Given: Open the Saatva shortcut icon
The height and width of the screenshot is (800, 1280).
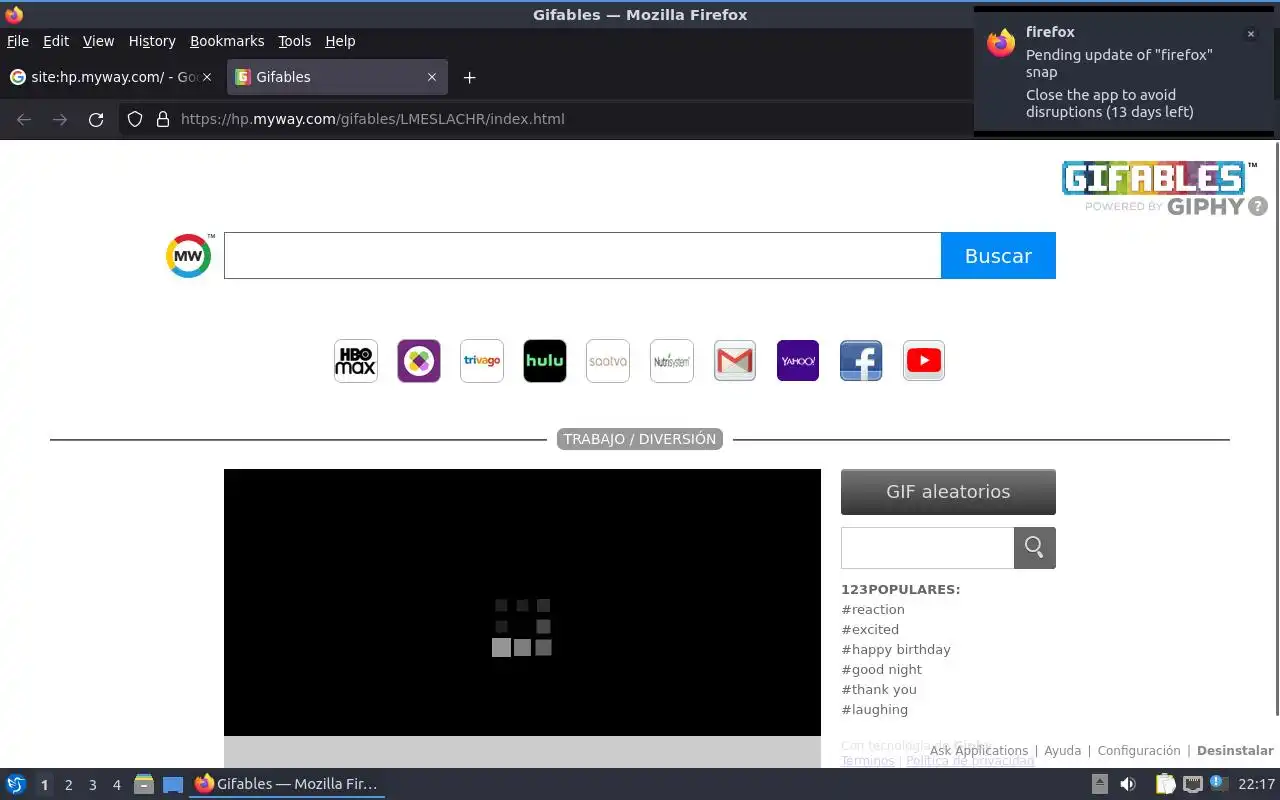Looking at the screenshot, I should click(x=608, y=361).
